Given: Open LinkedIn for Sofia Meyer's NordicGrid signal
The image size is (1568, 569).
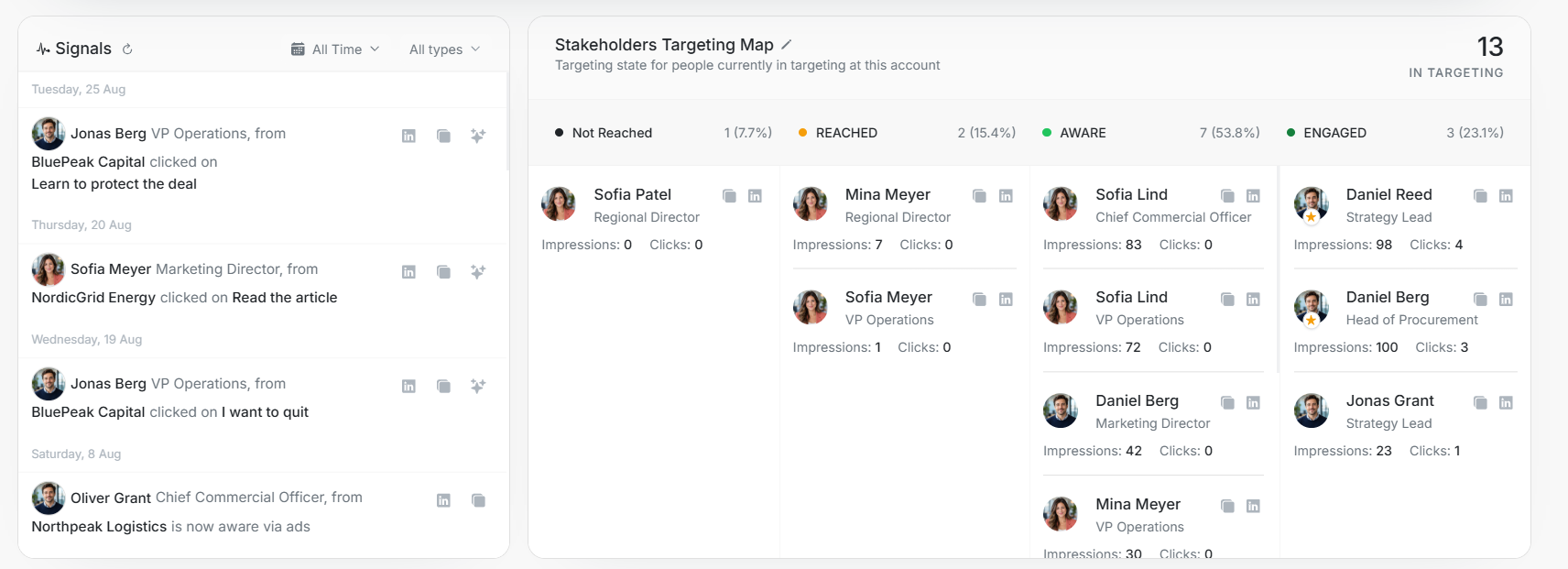Looking at the screenshot, I should tap(408, 272).
